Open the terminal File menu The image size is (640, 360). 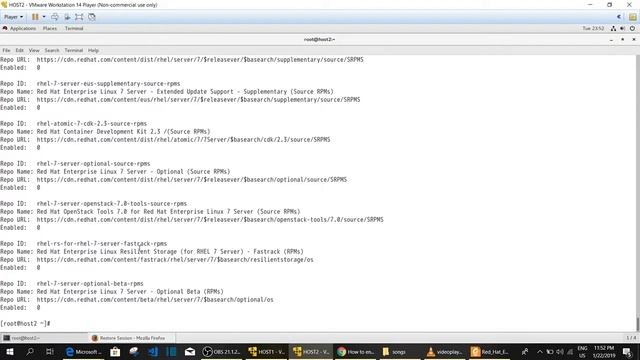click(6, 50)
